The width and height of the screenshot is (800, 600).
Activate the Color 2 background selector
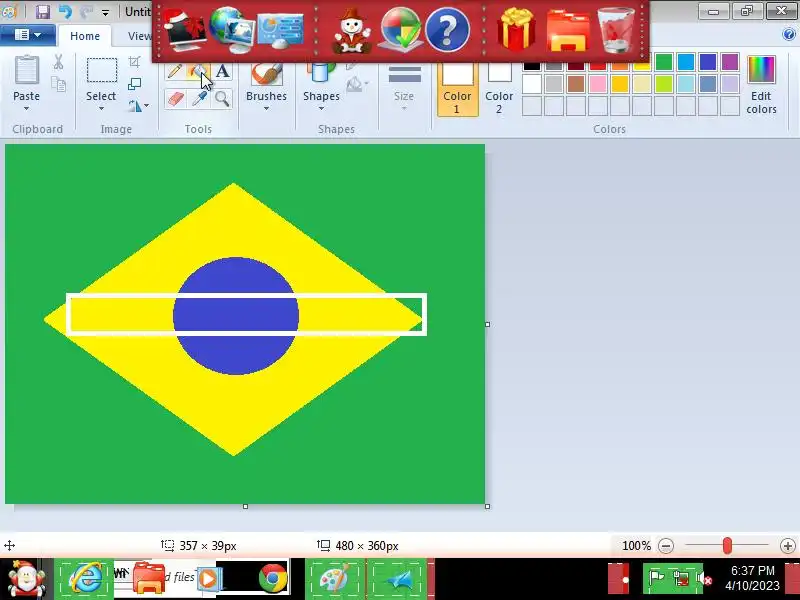(x=499, y=89)
